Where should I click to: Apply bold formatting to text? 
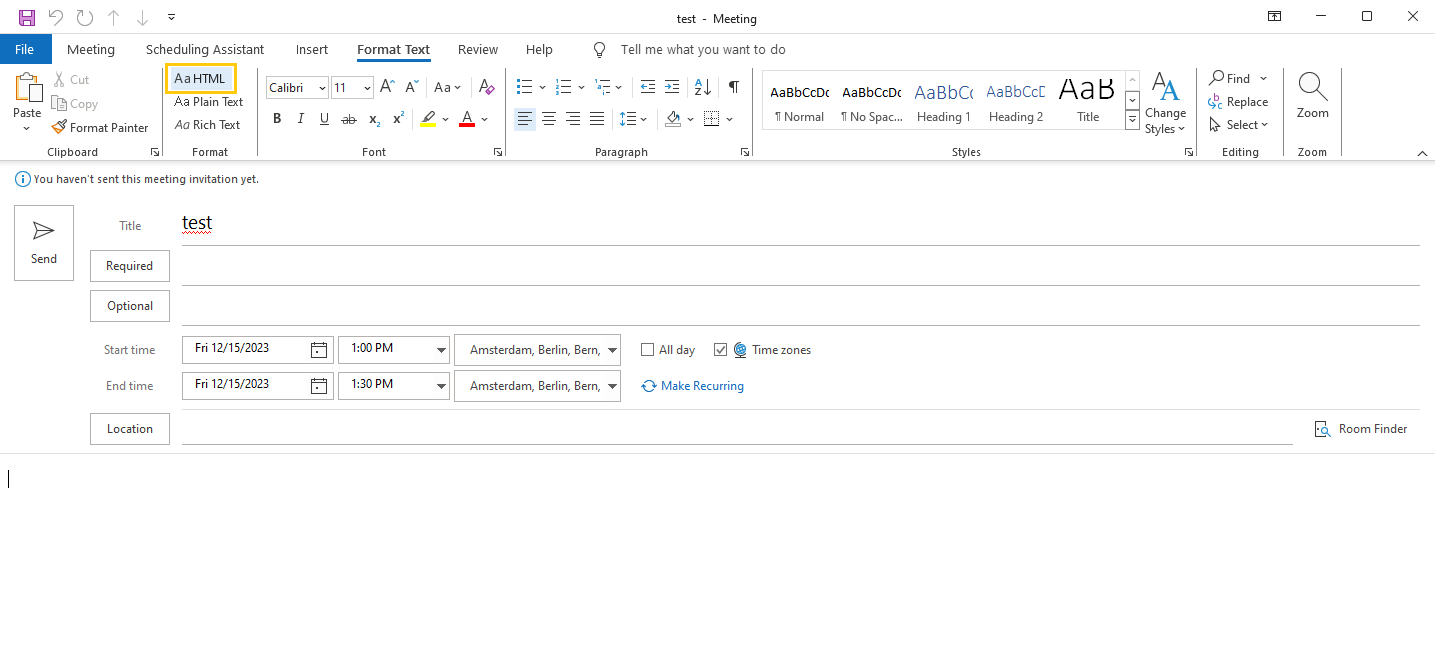pyautogui.click(x=277, y=119)
